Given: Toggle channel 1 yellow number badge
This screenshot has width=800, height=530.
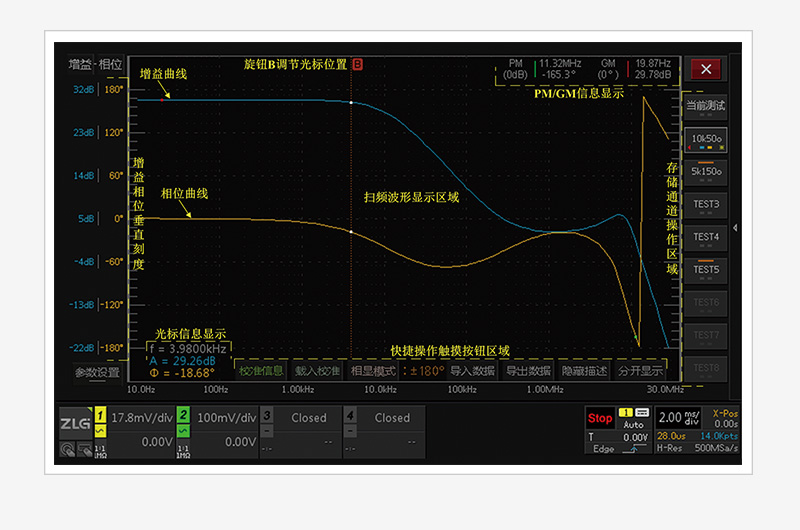Looking at the screenshot, I should tap(101, 415).
